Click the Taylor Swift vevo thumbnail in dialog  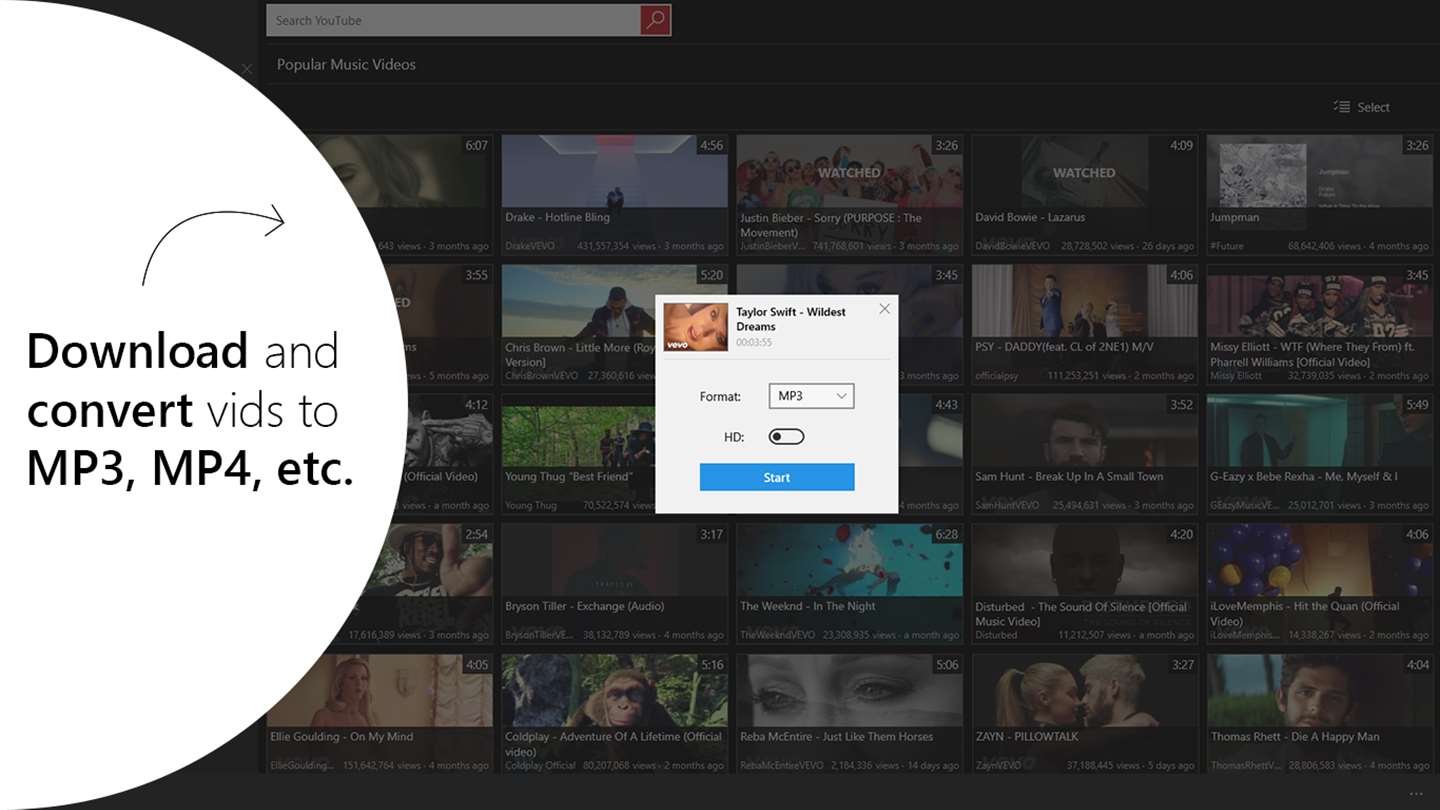pos(696,326)
